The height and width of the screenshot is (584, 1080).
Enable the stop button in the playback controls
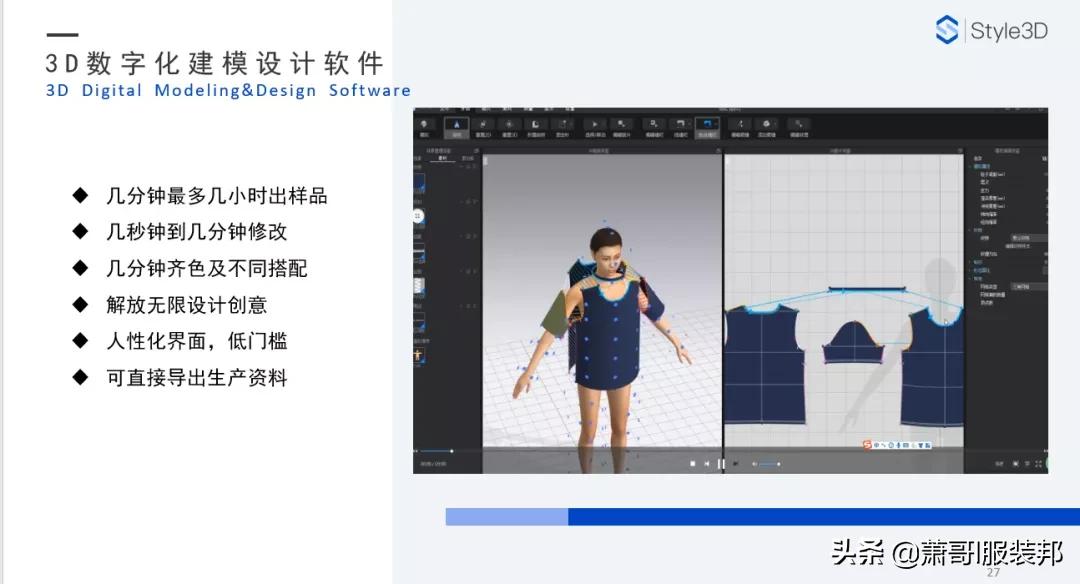pyautogui.click(x=693, y=463)
